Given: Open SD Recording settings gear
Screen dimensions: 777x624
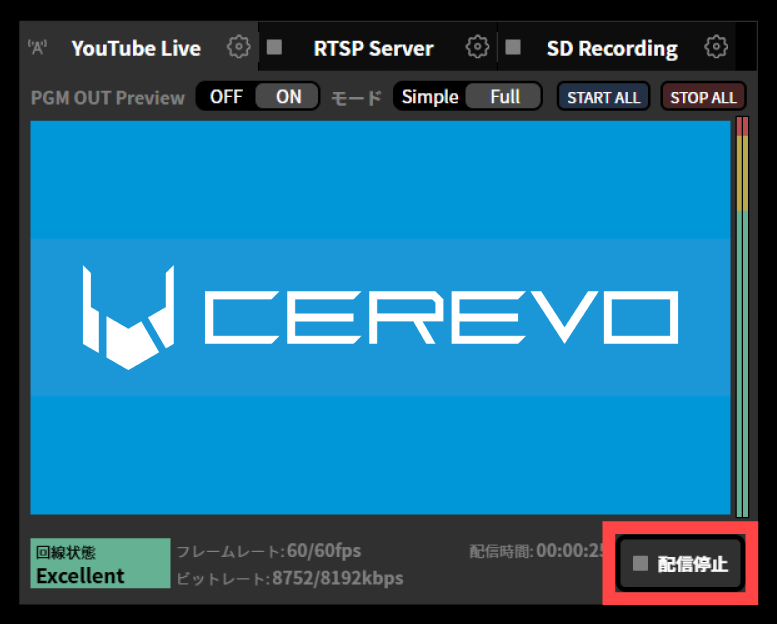Looking at the screenshot, I should 716,47.
